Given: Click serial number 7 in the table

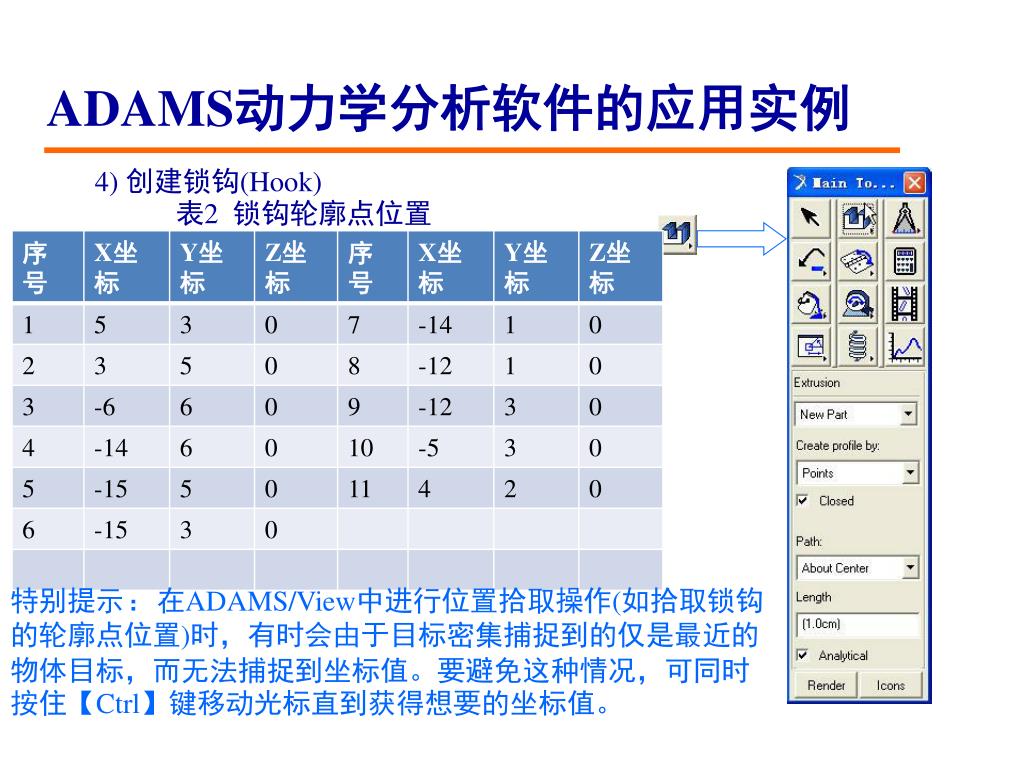Looking at the screenshot, I should [x=354, y=325].
